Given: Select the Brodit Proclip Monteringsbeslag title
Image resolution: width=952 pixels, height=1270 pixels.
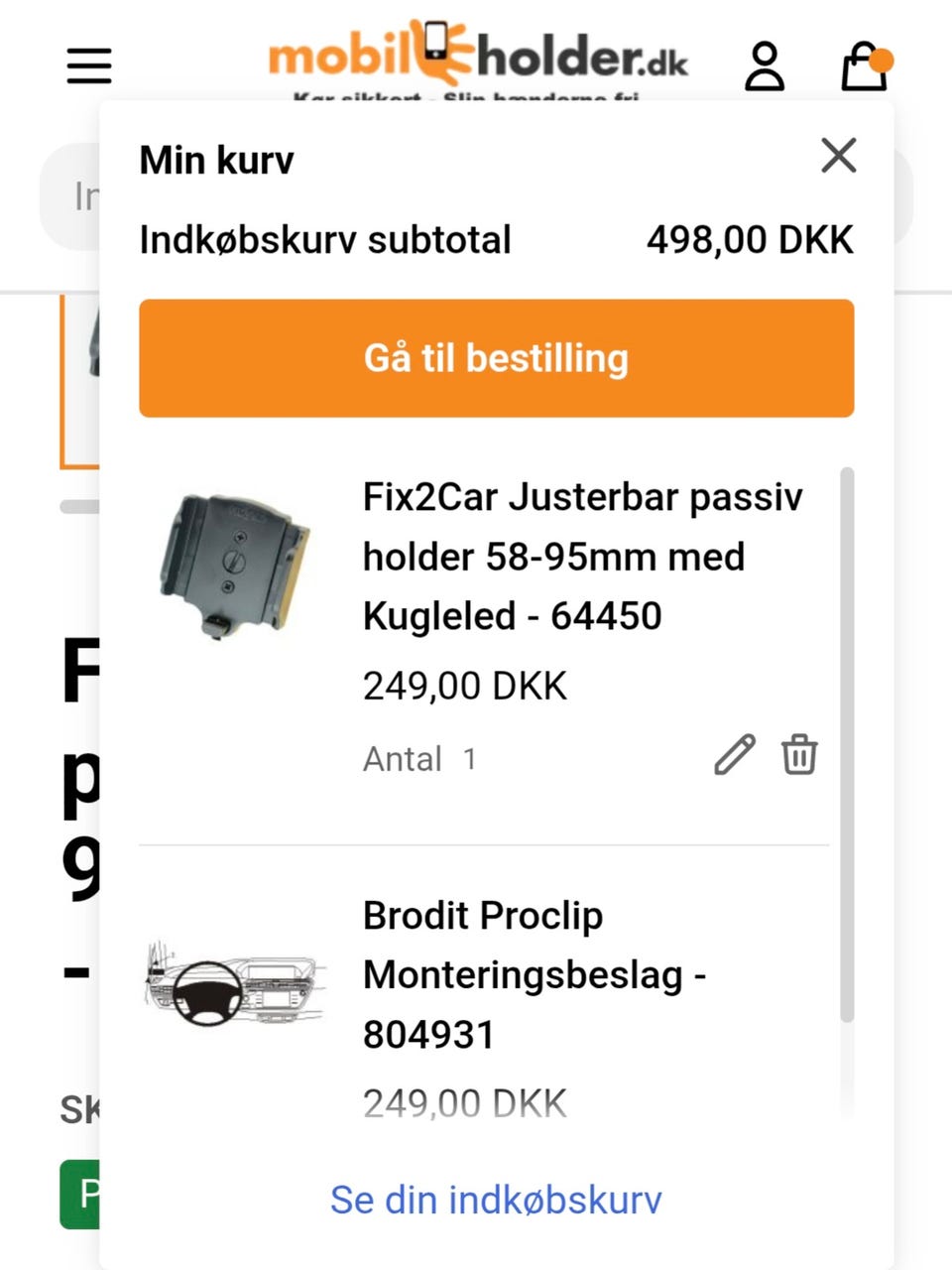Looking at the screenshot, I should pyautogui.click(x=535, y=974).
